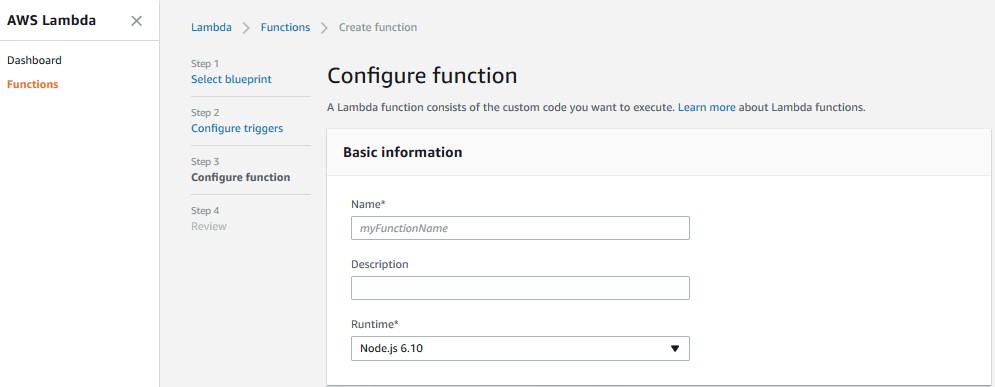This screenshot has height=387, width=995.
Task: Go back to Step 2 Configure triggers
Action: click(x=237, y=128)
